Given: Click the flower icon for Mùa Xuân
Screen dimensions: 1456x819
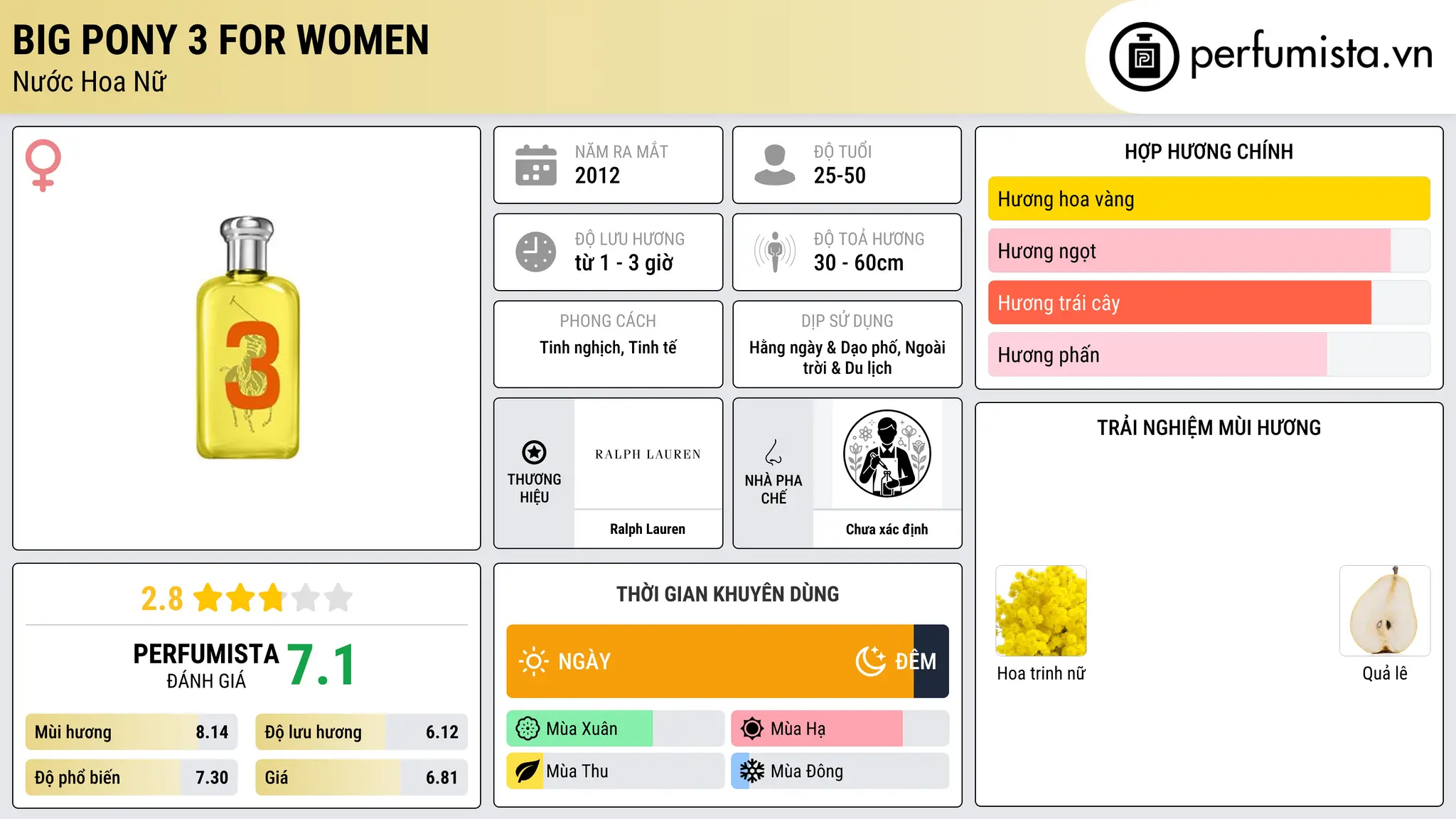Looking at the screenshot, I should [528, 729].
